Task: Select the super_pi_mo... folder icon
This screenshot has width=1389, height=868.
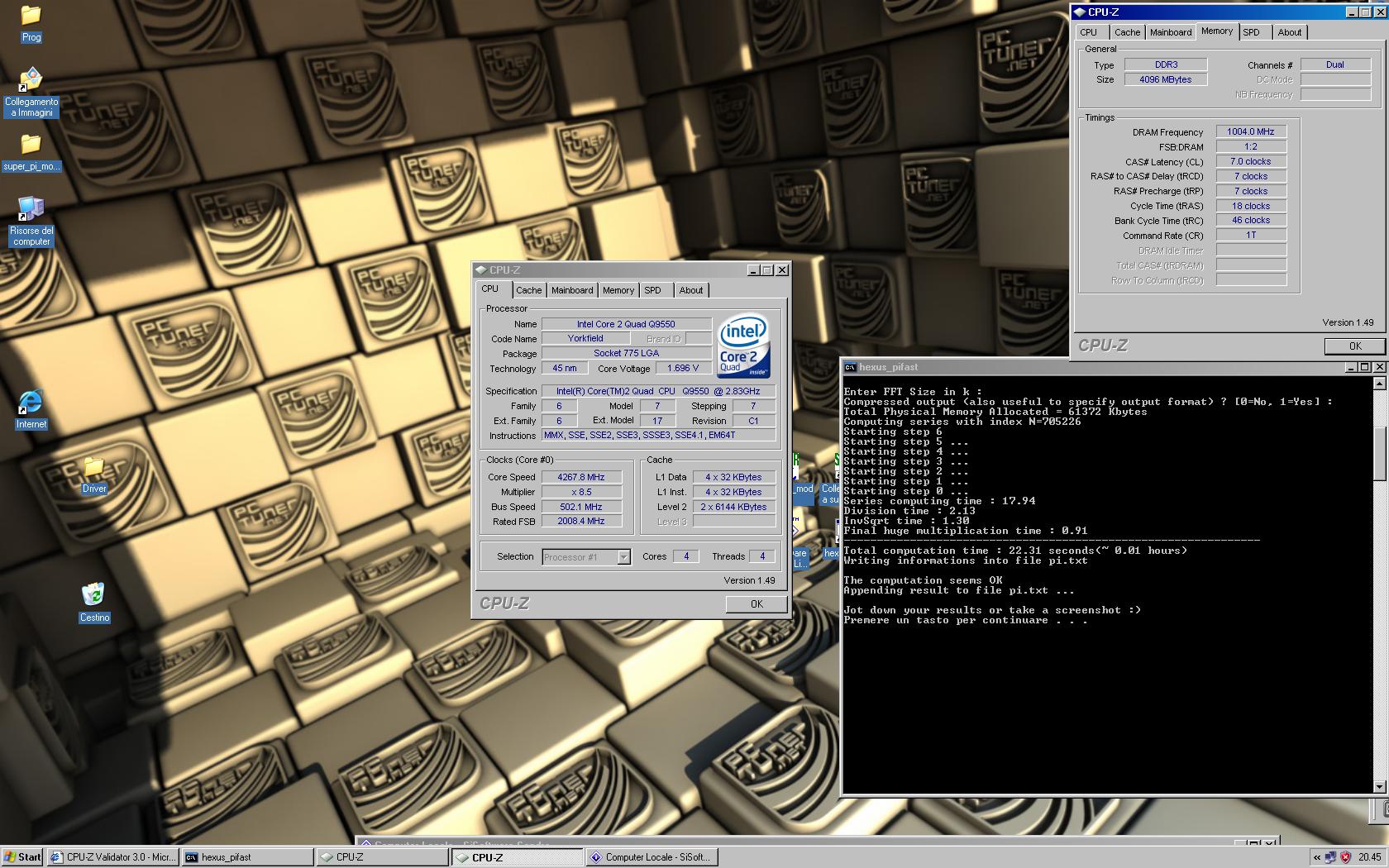Action: pyautogui.click(x=31, y=145)
